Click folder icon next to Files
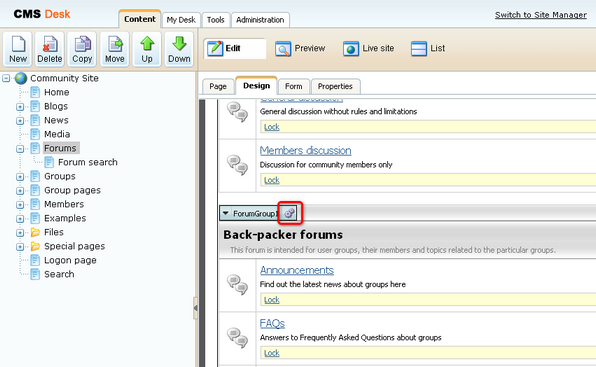The image size is (596, 367). tap(35, 232)
